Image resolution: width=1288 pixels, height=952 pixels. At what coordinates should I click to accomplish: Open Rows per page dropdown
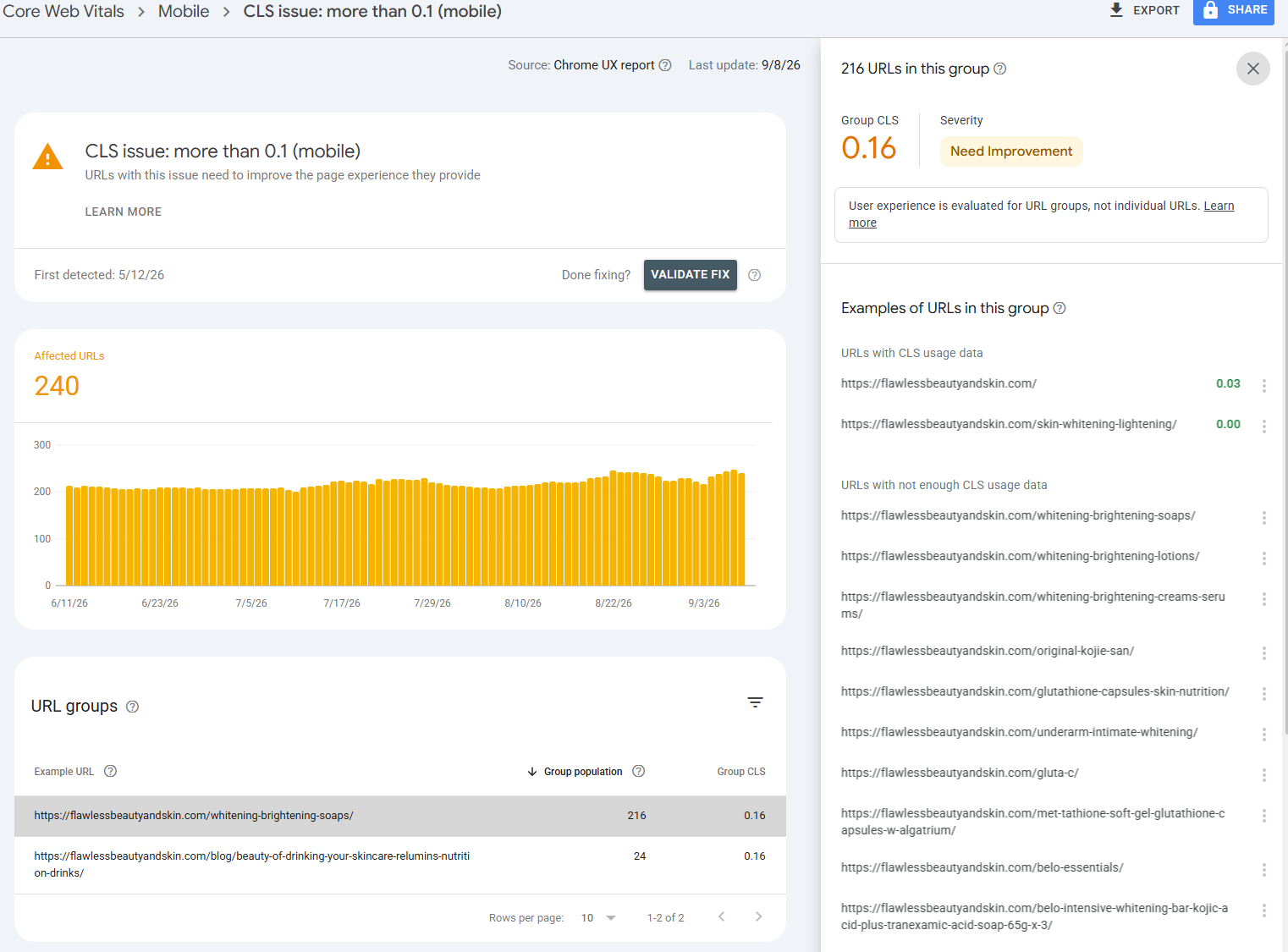(x=598, y=918)
